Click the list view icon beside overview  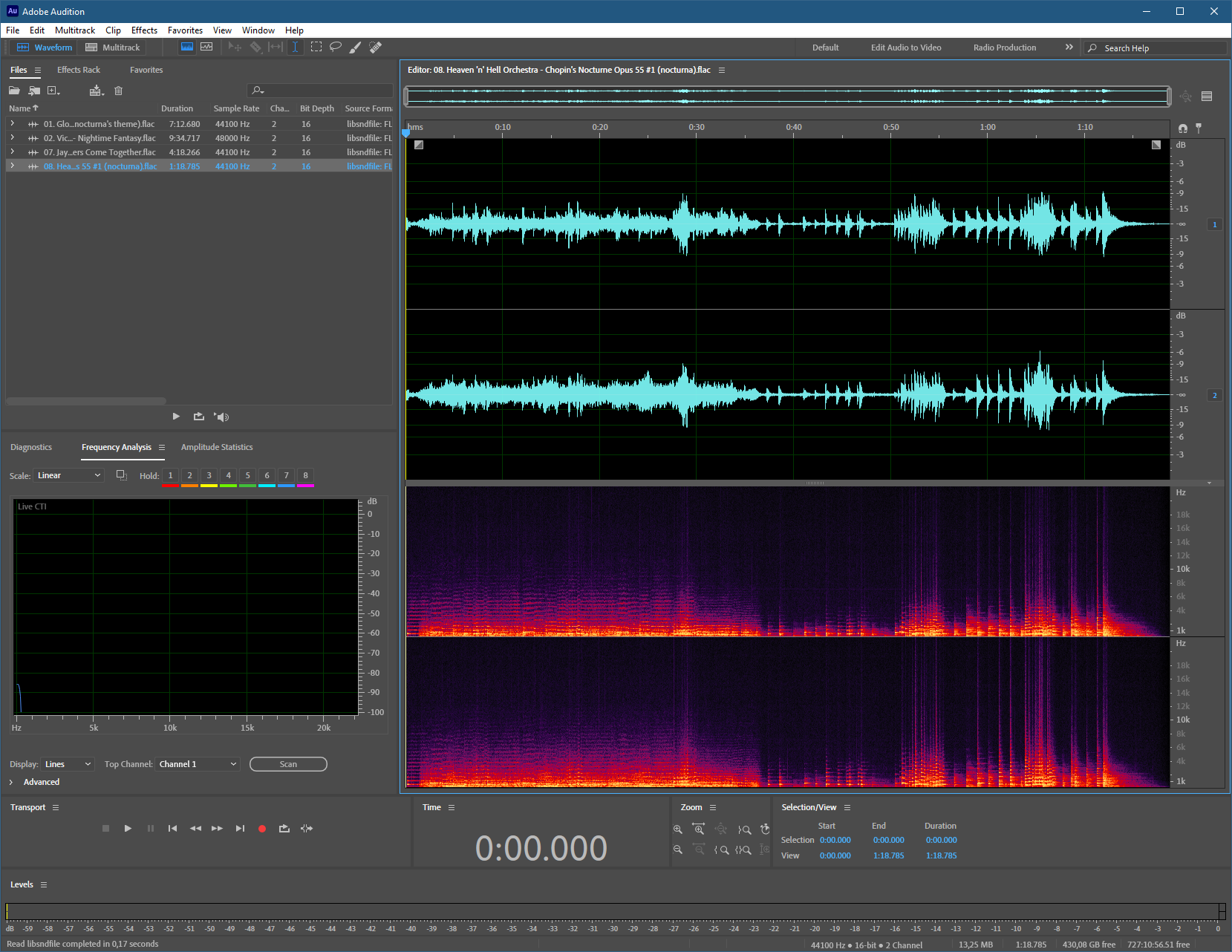1207,97
